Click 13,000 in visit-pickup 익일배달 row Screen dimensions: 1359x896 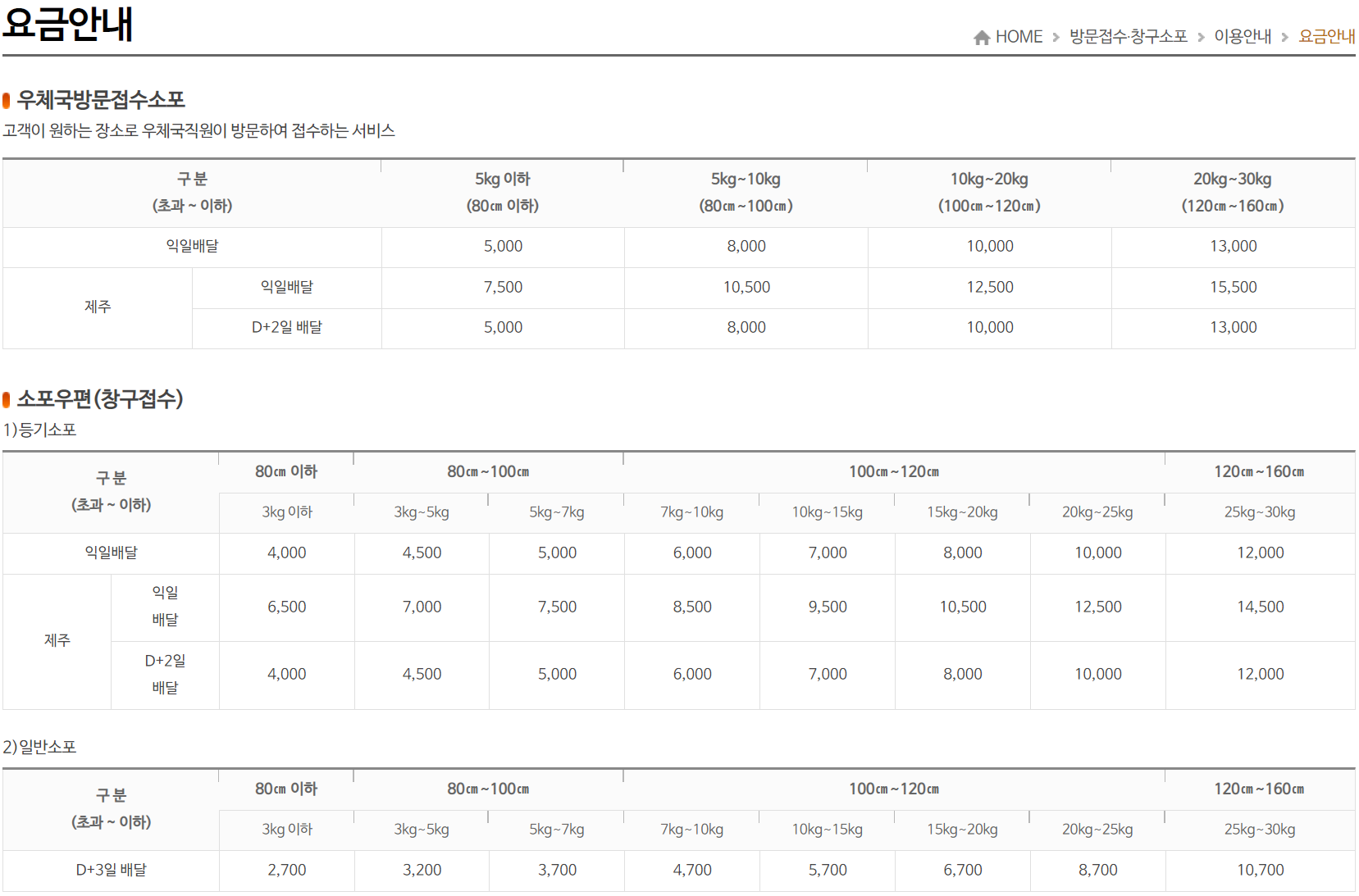point(1233,247)
